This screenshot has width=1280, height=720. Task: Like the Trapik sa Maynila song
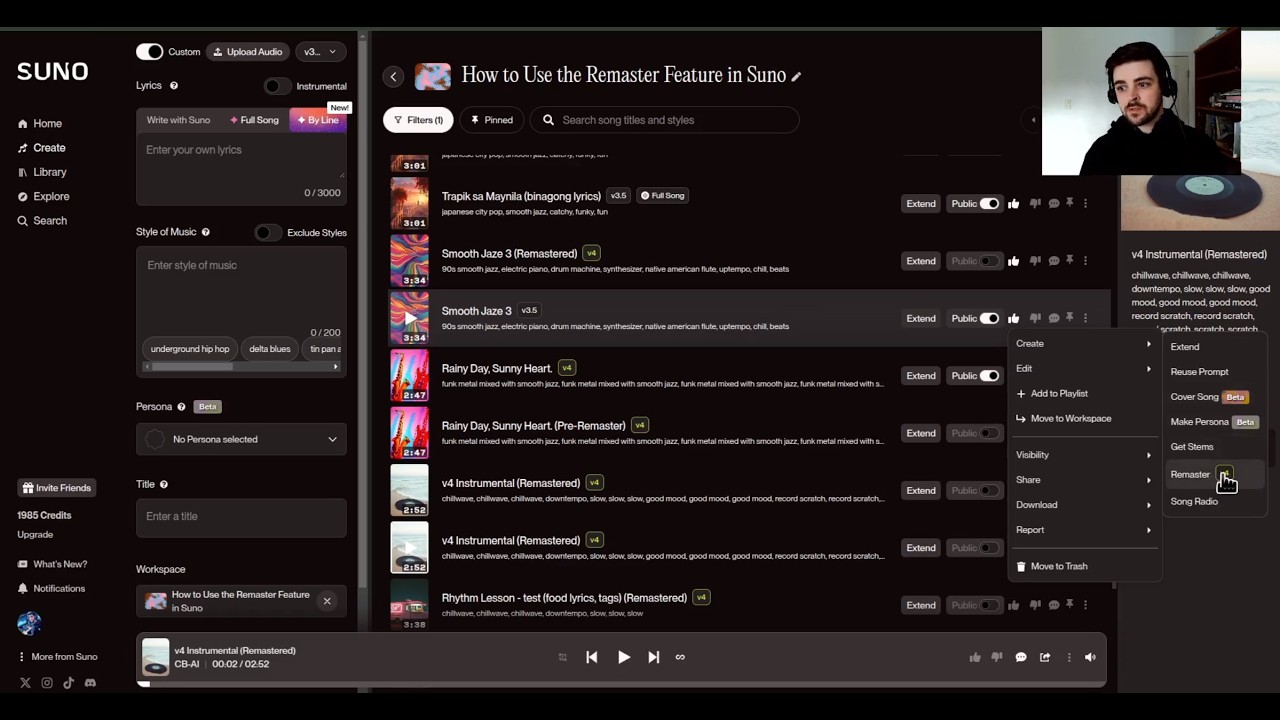(1014, 204)
